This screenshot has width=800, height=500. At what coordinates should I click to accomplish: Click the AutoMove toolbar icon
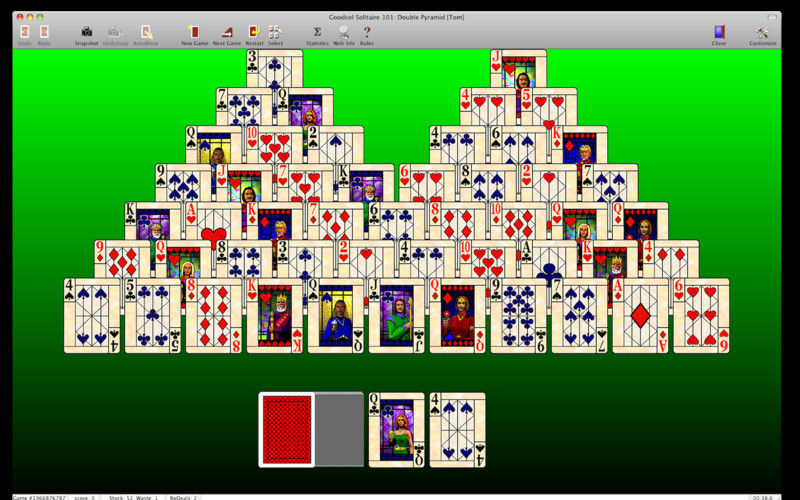(x=146, y=32)
